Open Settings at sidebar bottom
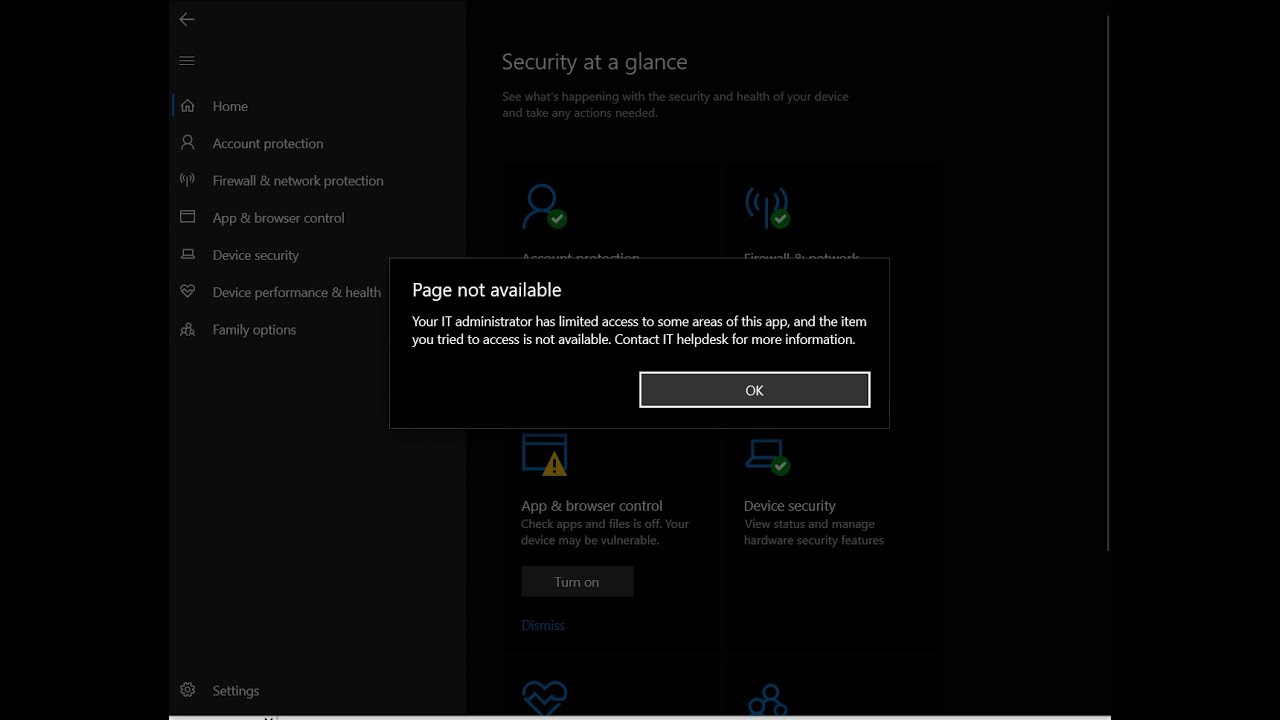The image size is (1280, 720). (235, 690)
